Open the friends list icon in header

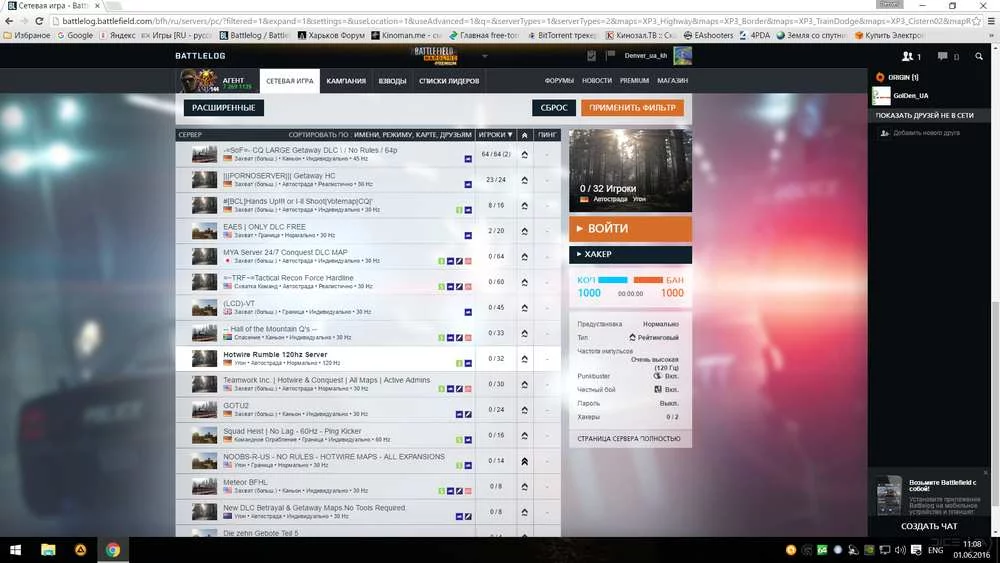click(907, 56)
